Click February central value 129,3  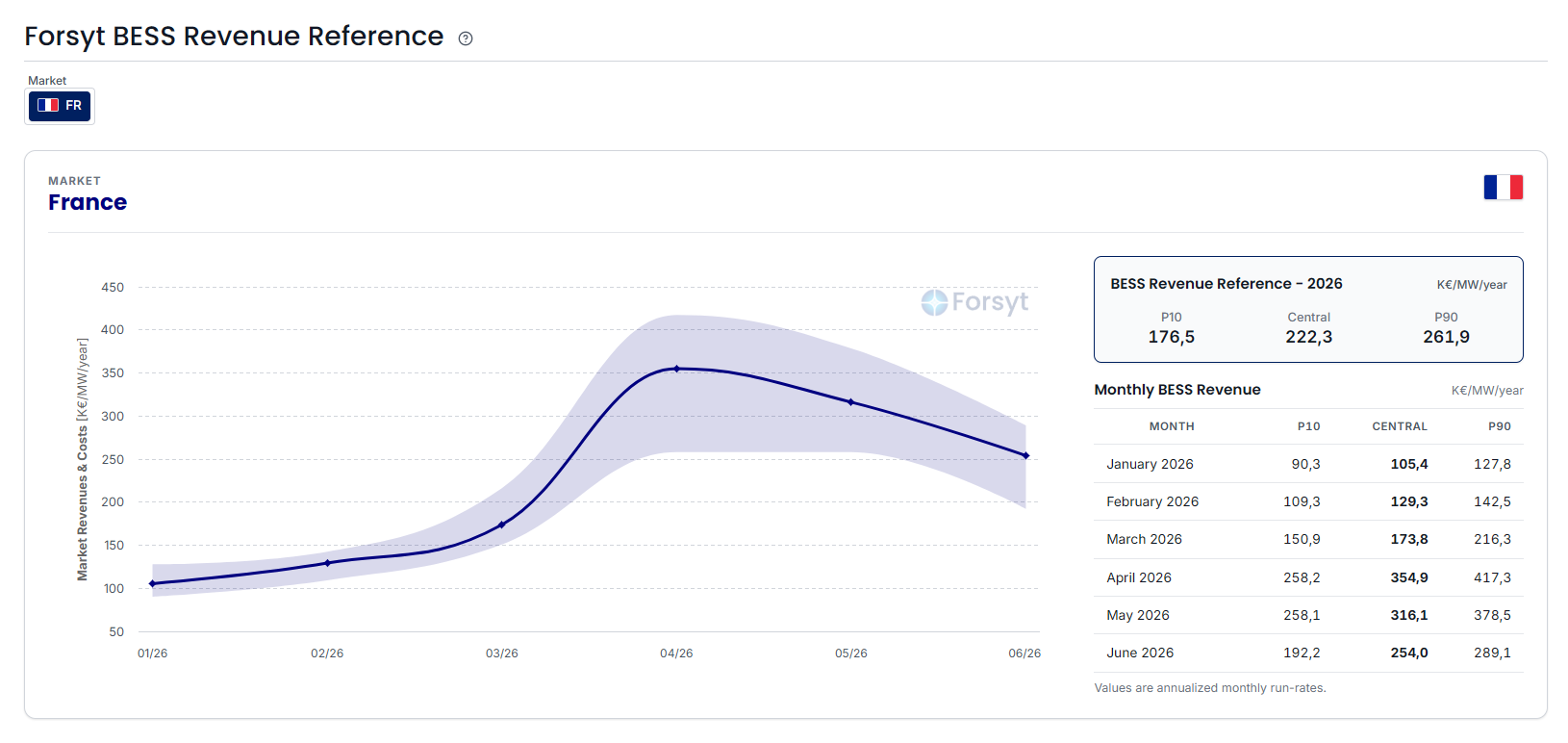coord(1408,501)
